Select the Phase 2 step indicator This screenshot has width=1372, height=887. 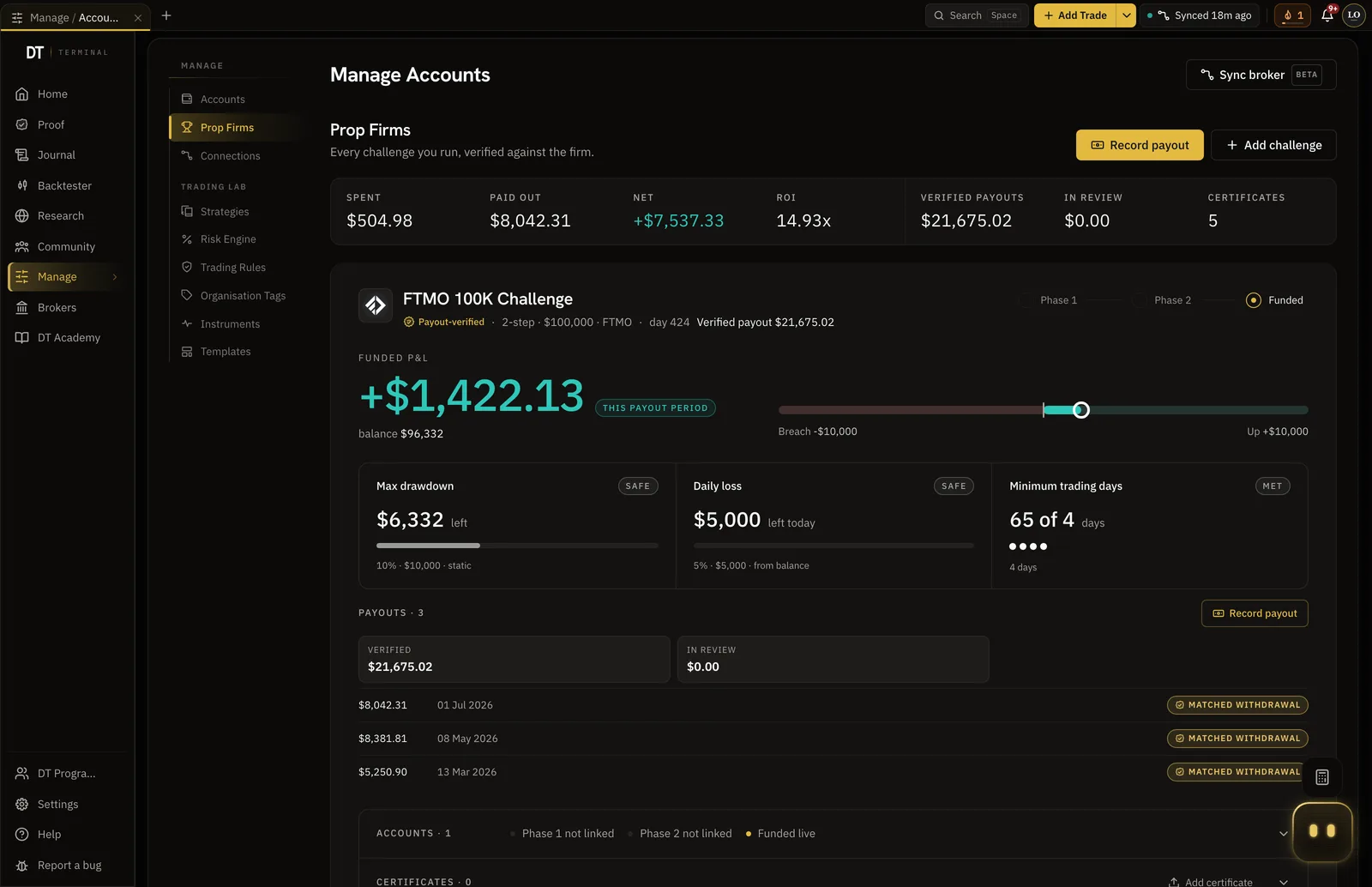1139,300
